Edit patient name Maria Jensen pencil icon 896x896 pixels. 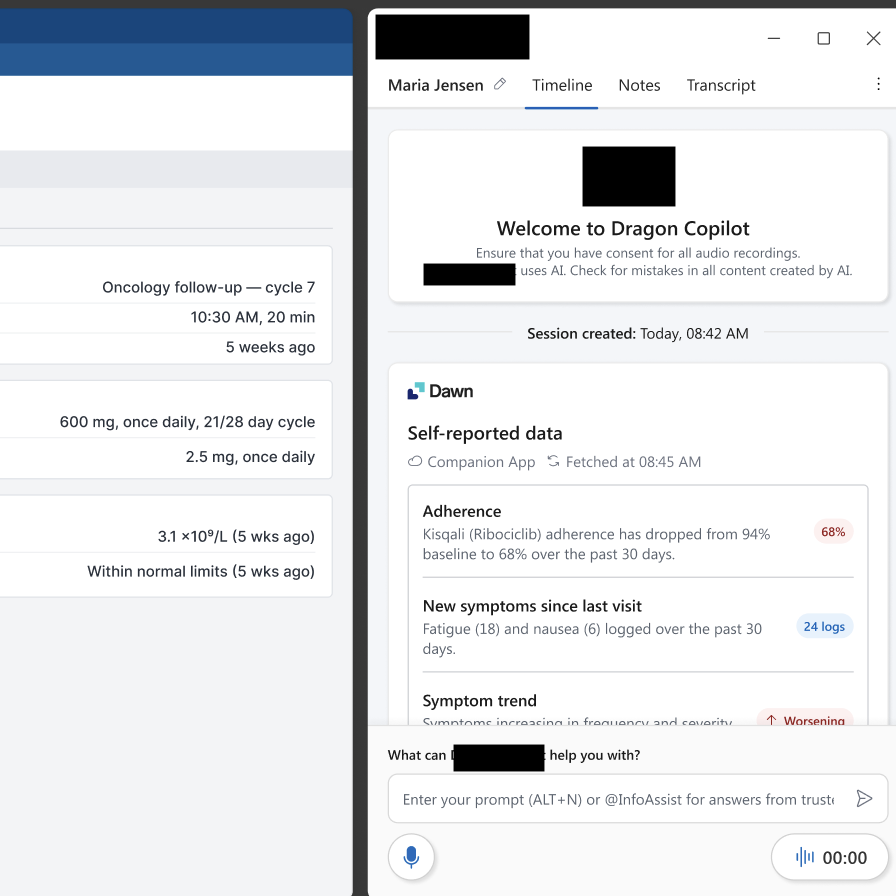coord(500,85)
